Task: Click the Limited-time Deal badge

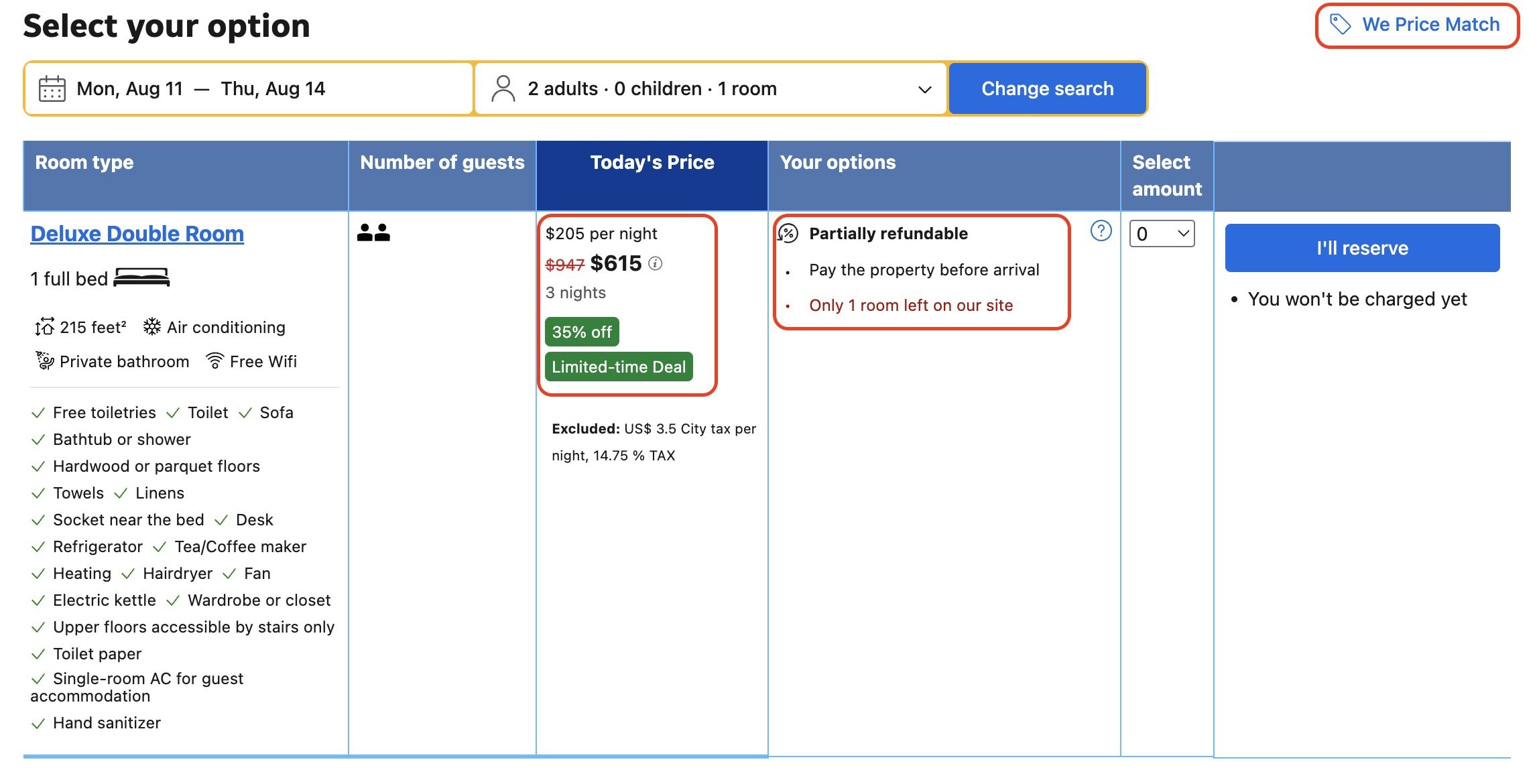Action: [618, 367]
